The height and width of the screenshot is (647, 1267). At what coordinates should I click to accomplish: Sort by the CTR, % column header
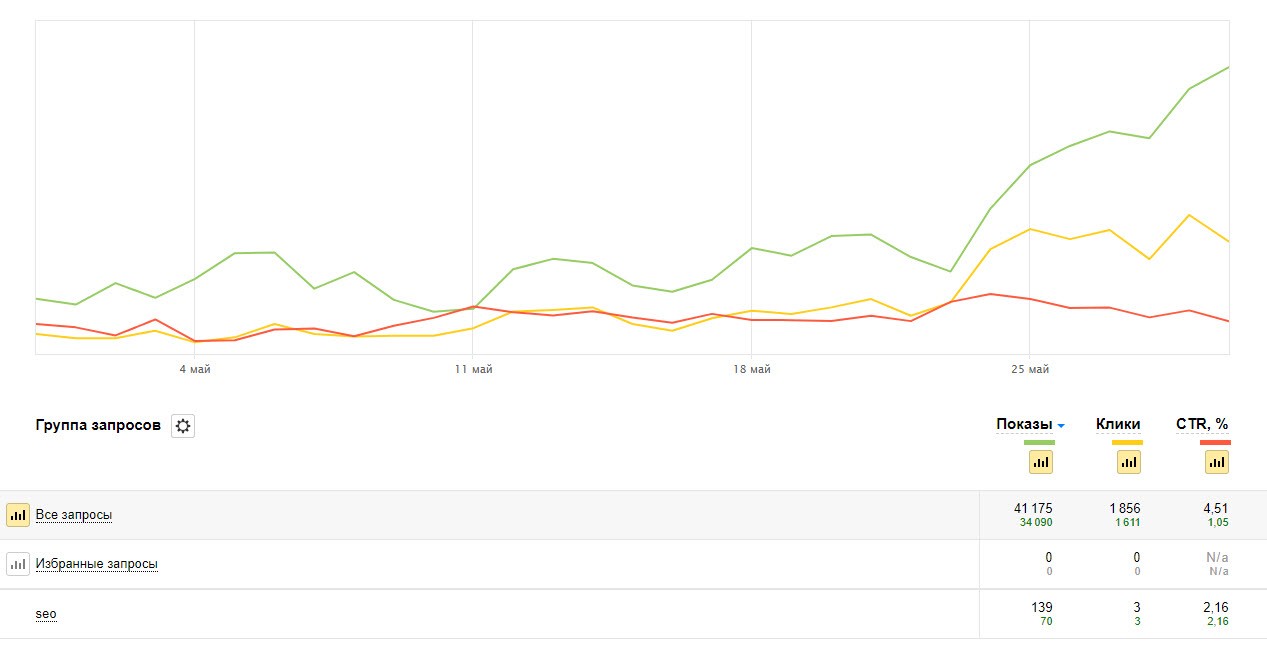[x=1202, y=425]
